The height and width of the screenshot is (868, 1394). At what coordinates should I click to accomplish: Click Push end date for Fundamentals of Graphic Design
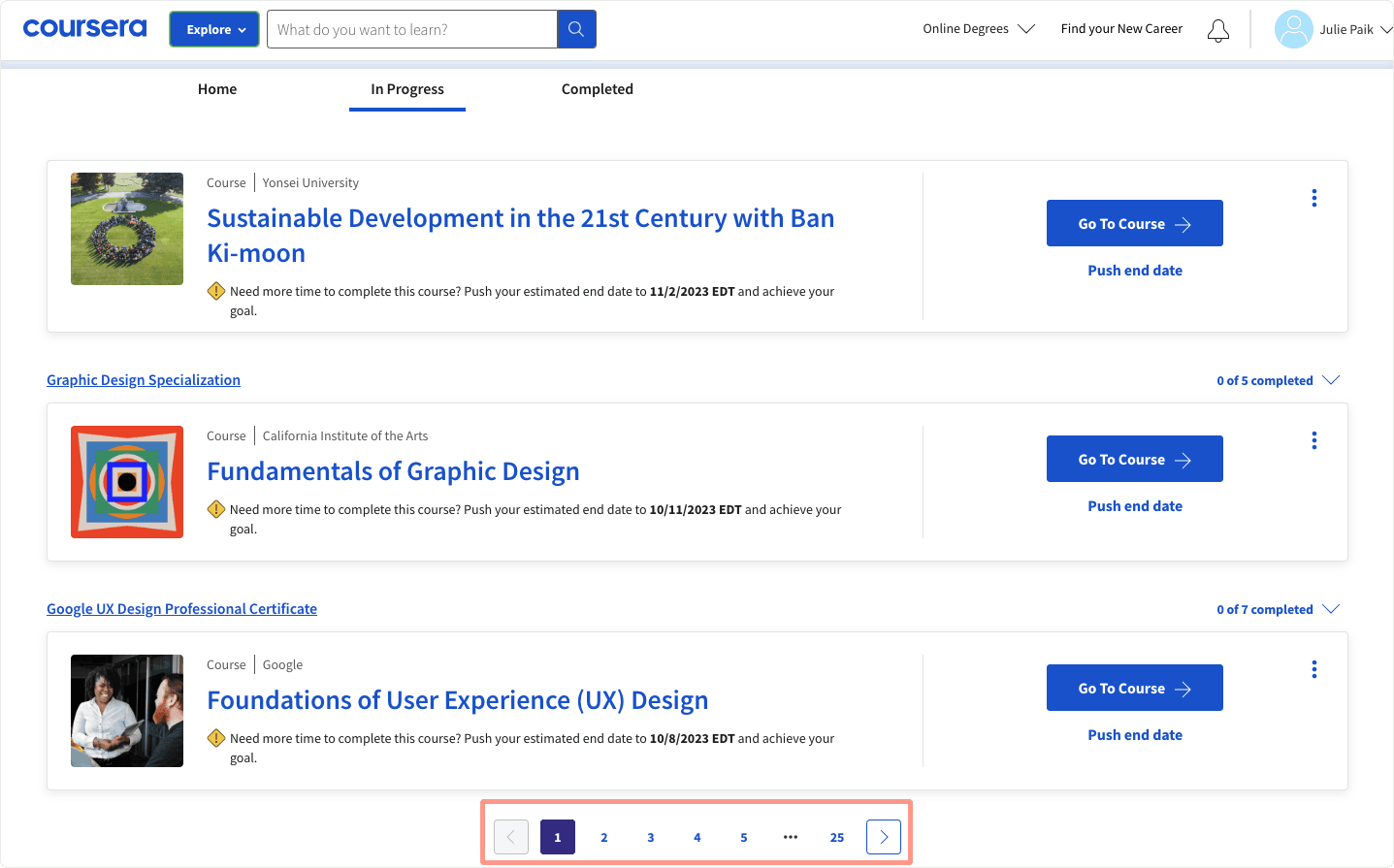1135,506
